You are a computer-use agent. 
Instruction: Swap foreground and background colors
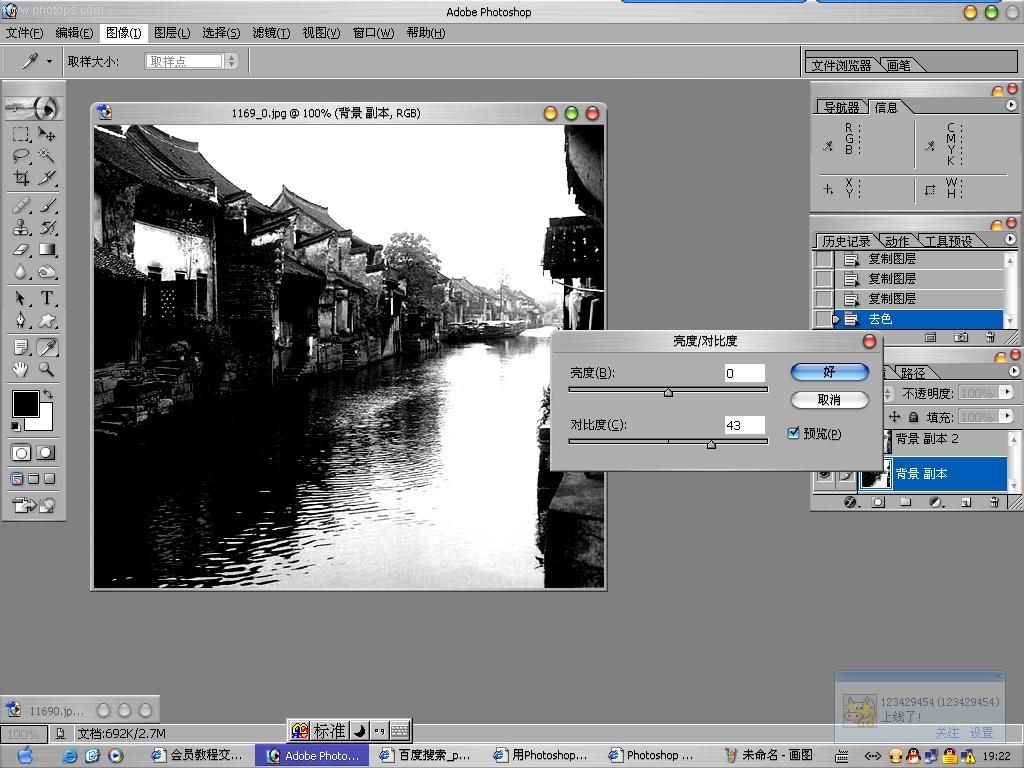[48, 394]
